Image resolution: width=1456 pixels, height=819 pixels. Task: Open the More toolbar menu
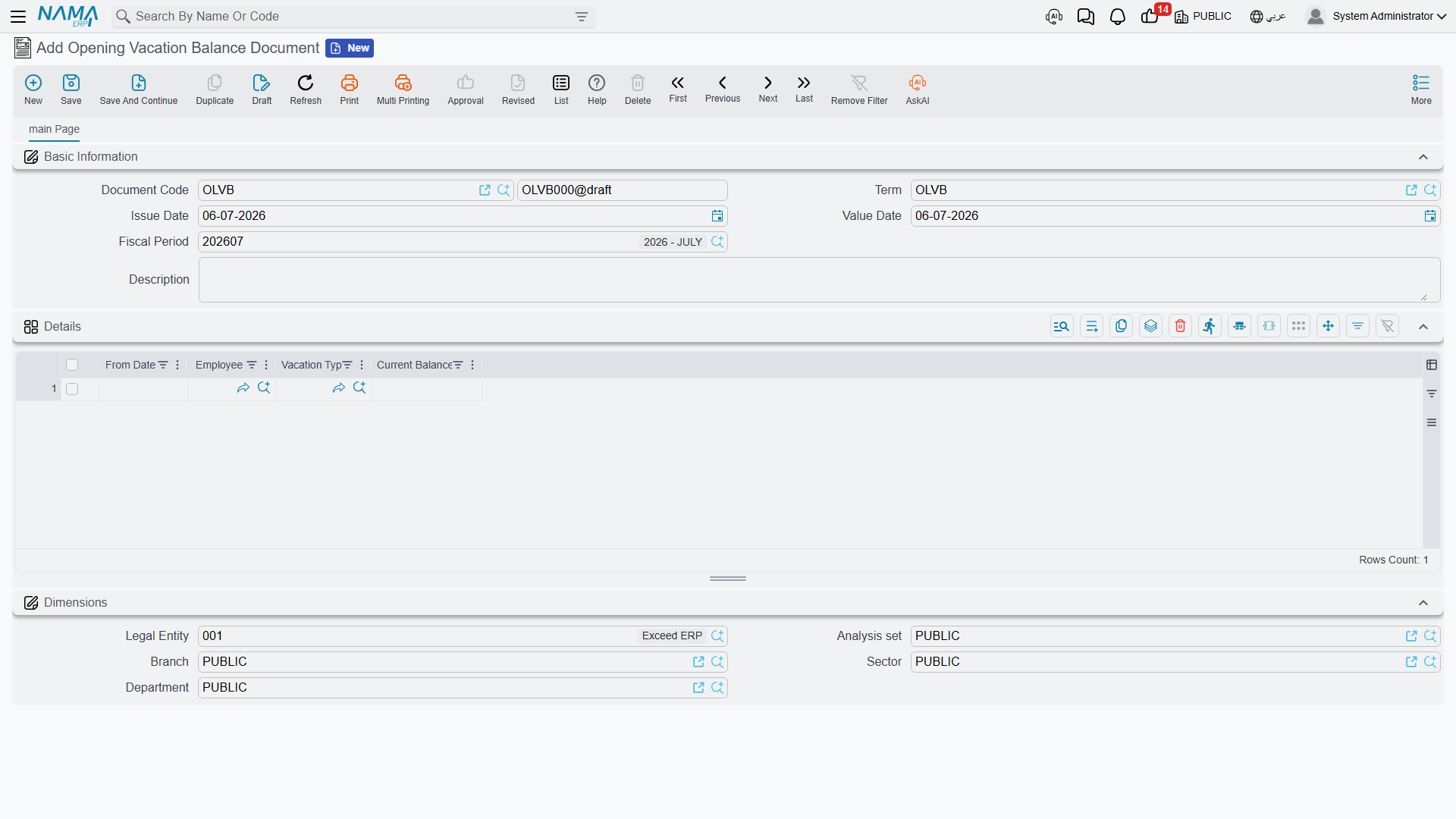pos(1421,89)
